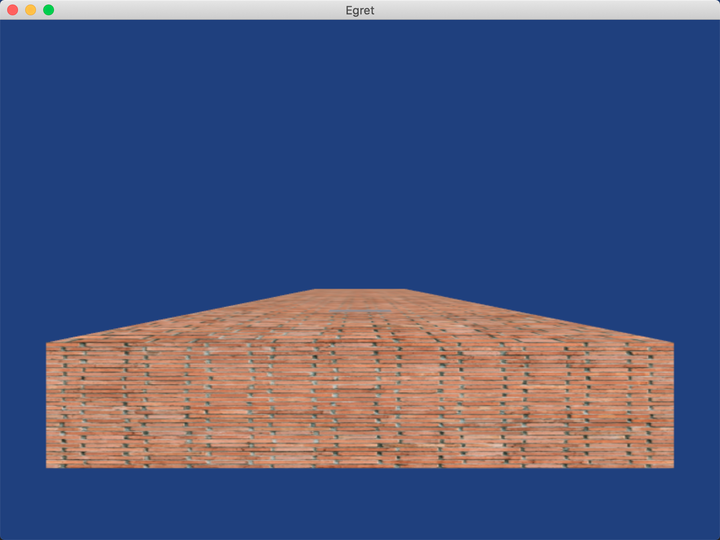Close the Egret window

13,10
